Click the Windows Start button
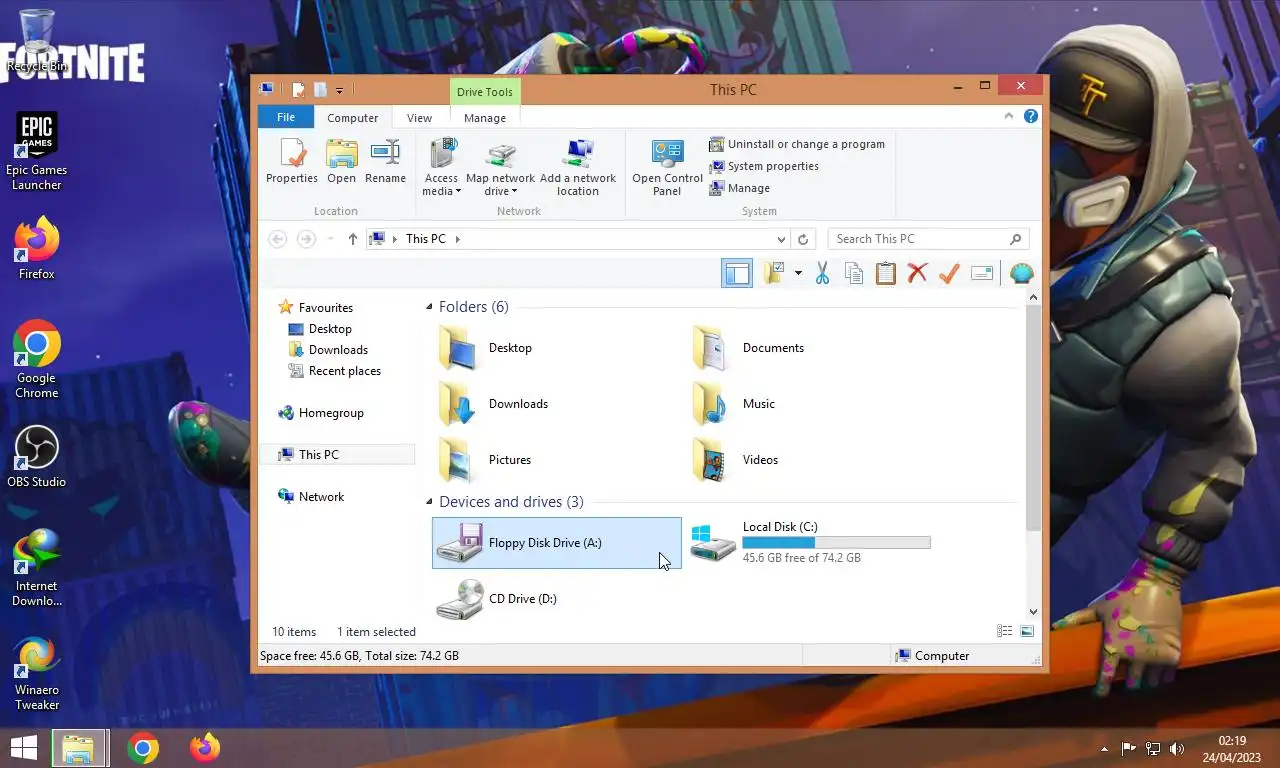The height and width of the screenshot is (768, 1280). pyautogui.click(x=23, y=747)
